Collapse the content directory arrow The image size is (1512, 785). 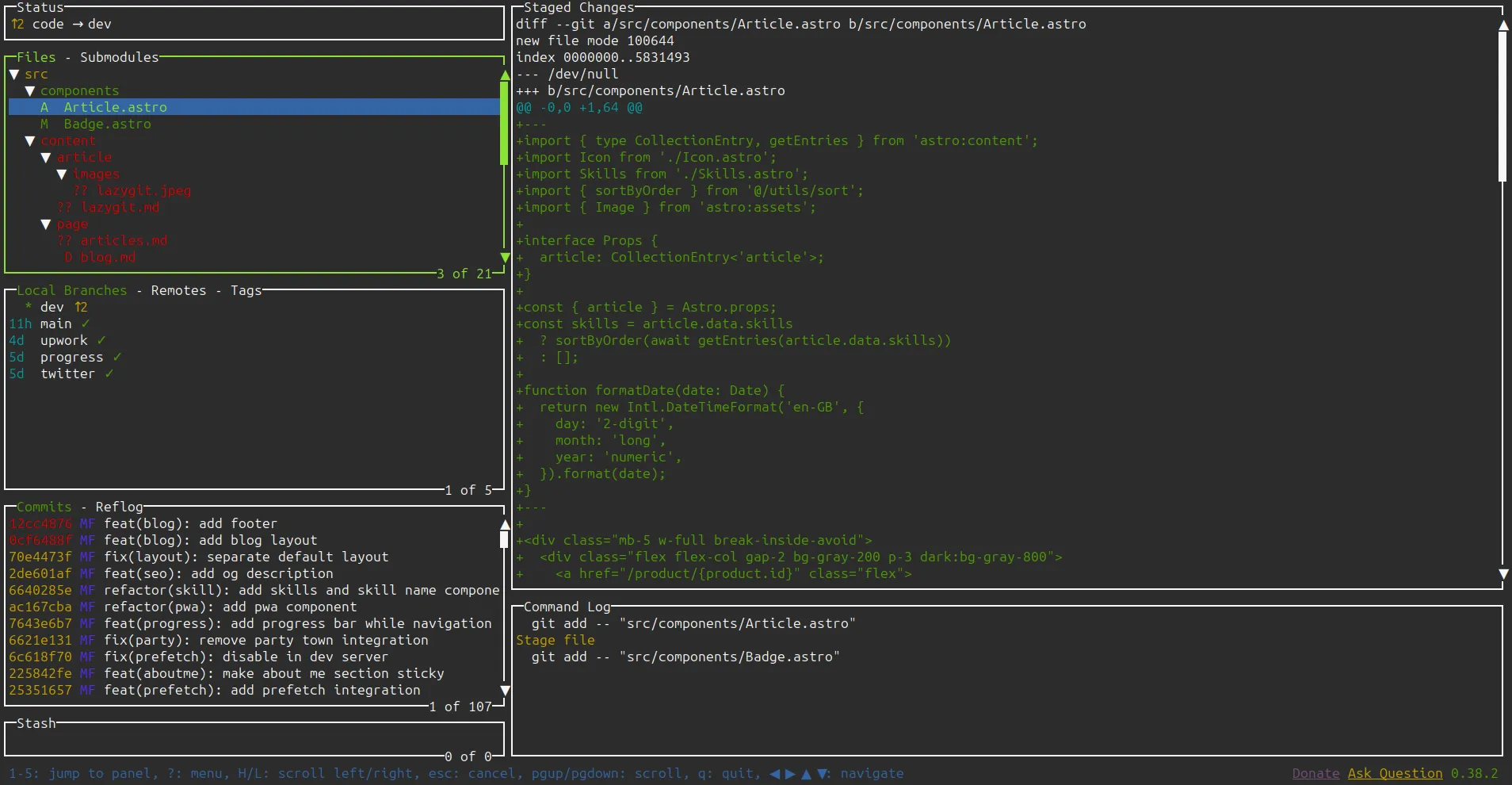click(29, 141)
